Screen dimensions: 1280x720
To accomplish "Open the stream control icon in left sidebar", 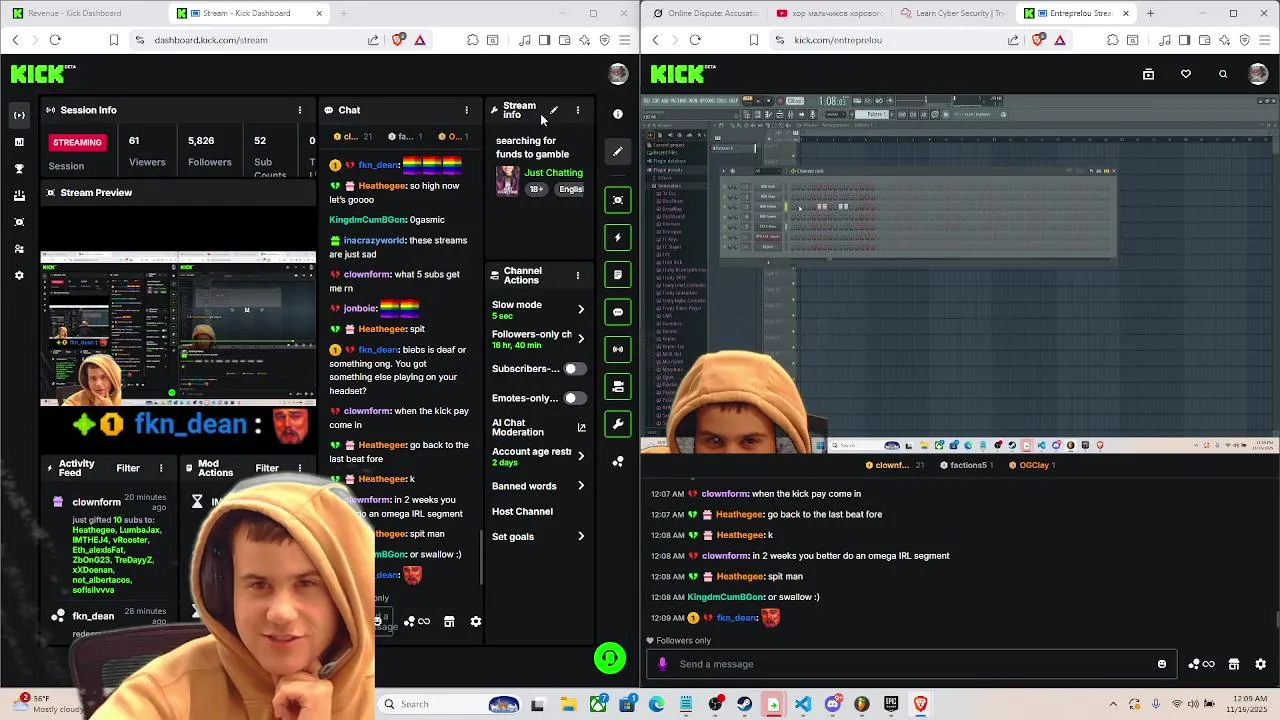I will [19, 115].
